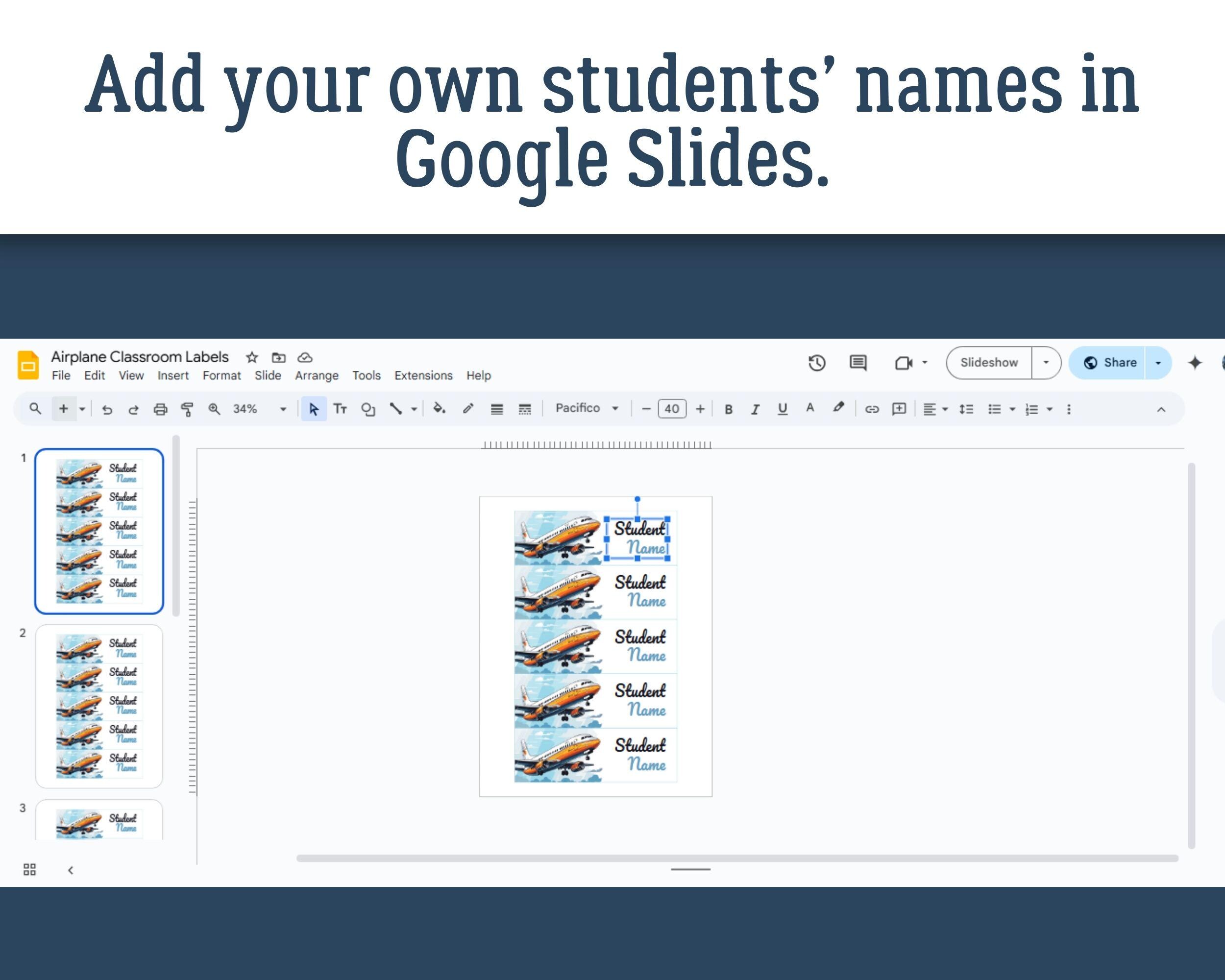Select the Text box tool
This screenshot has width=1225, height=980.
[341, 409]
